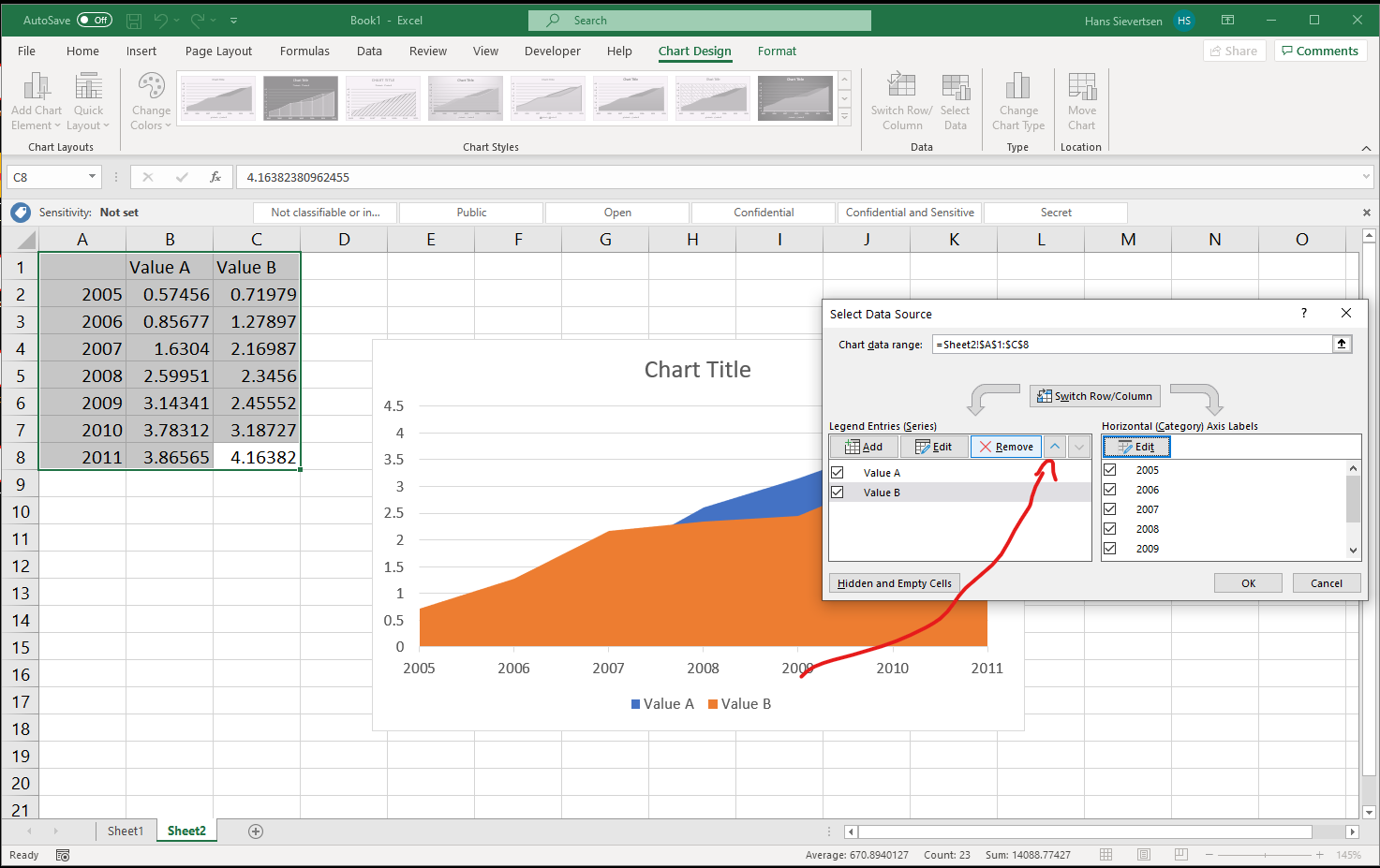Click the zoom slider track
Image resolution: width=1380 pixels, height=868 pixels.
pos(1264,855)
